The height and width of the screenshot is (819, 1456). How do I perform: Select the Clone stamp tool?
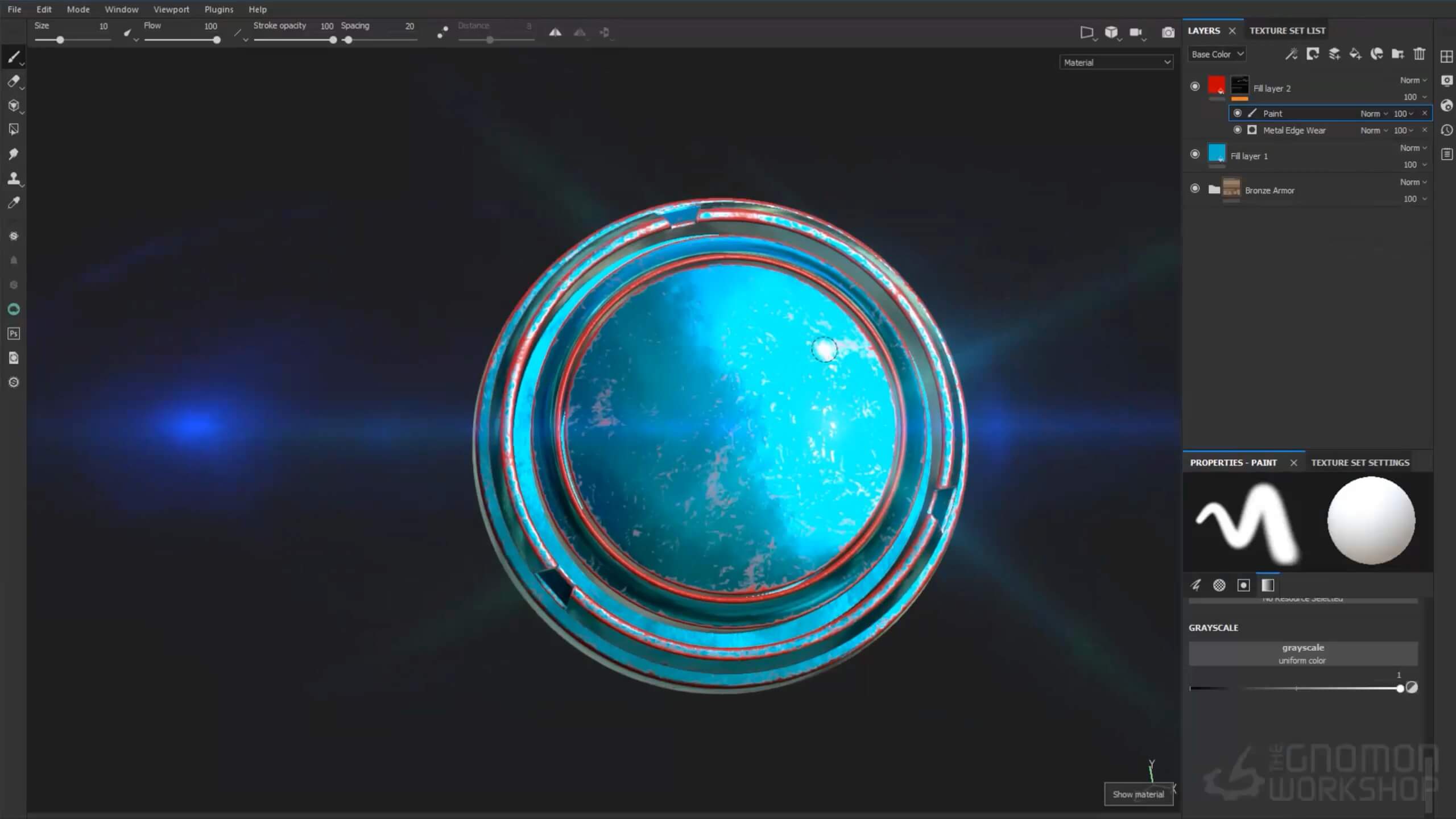click(x=14, y=179)
